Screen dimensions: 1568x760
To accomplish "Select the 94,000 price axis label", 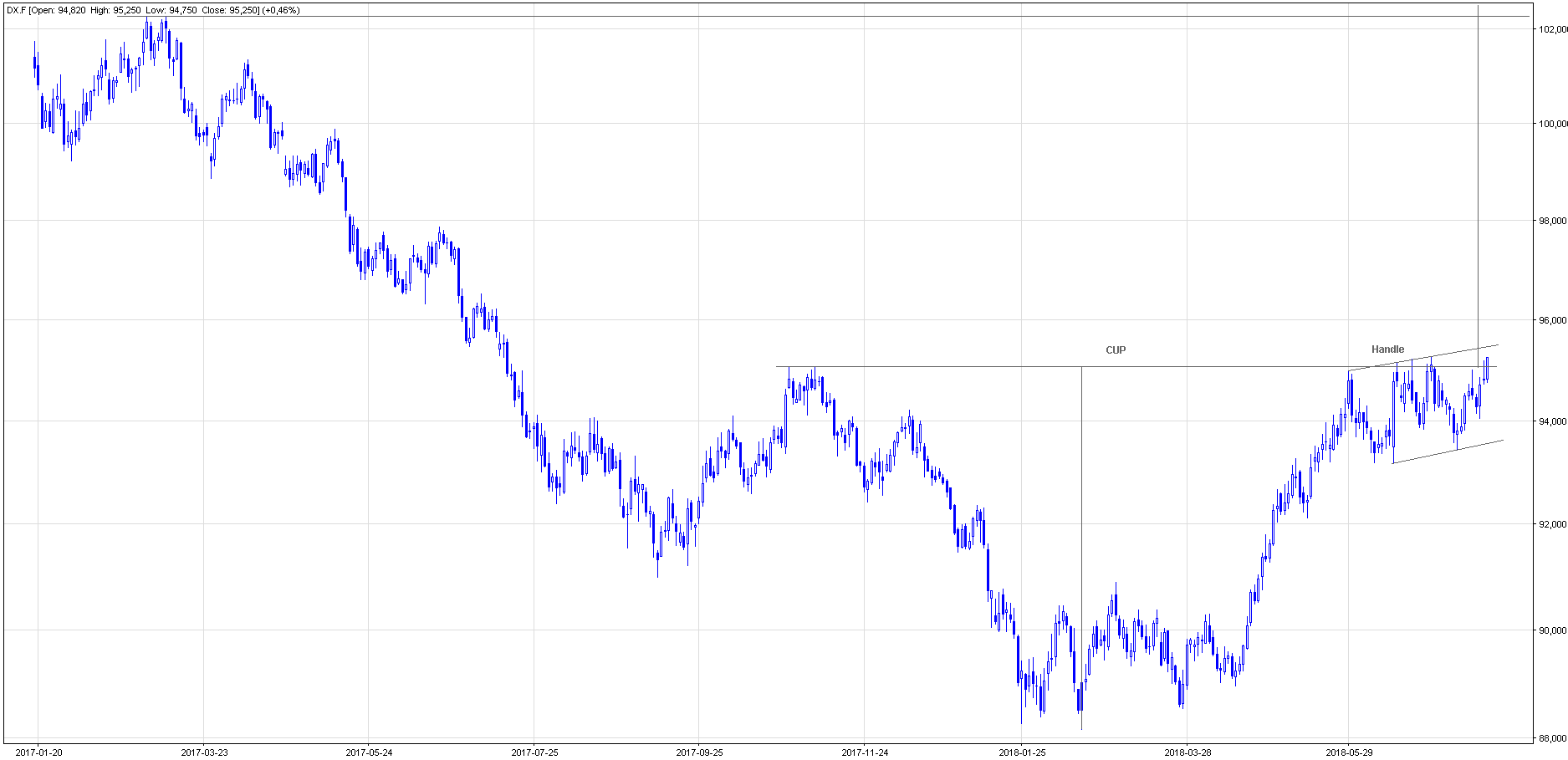I will (x=1551, y=421).
